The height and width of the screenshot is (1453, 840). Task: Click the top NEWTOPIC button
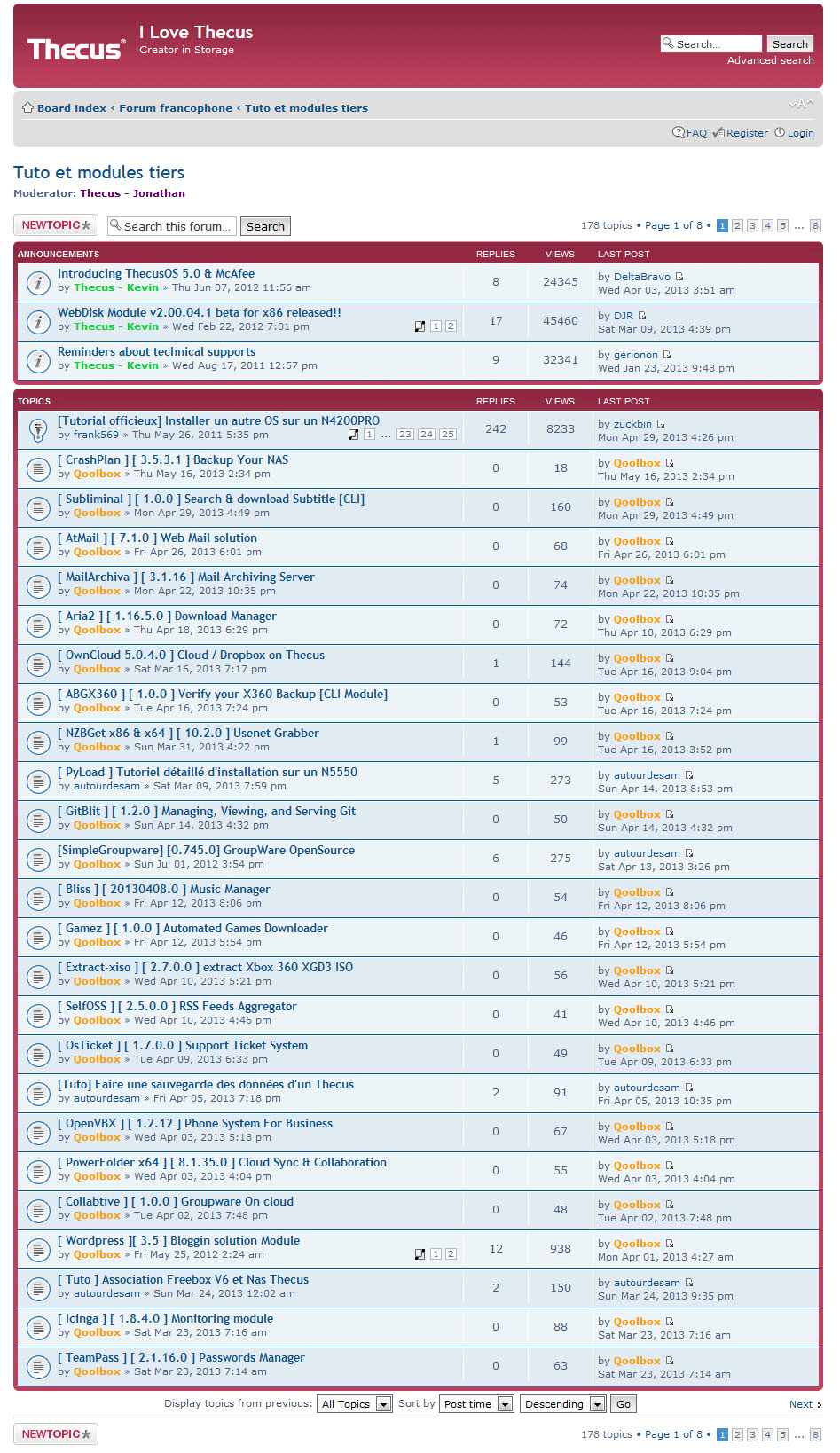(56, 225)
